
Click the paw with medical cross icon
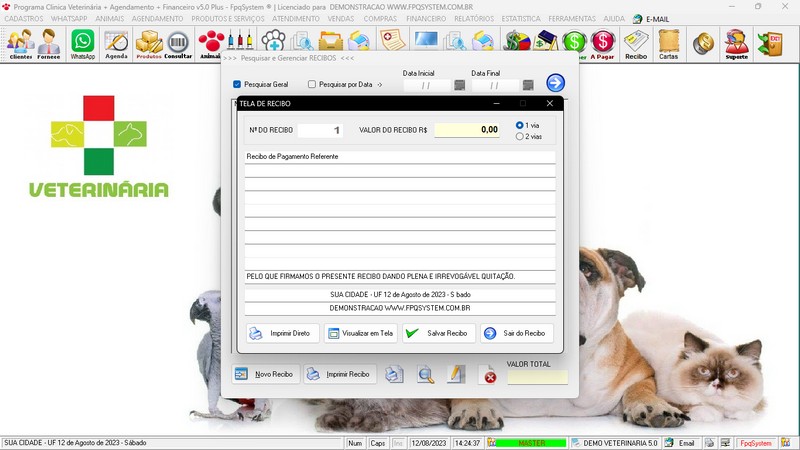pos(274,41)
